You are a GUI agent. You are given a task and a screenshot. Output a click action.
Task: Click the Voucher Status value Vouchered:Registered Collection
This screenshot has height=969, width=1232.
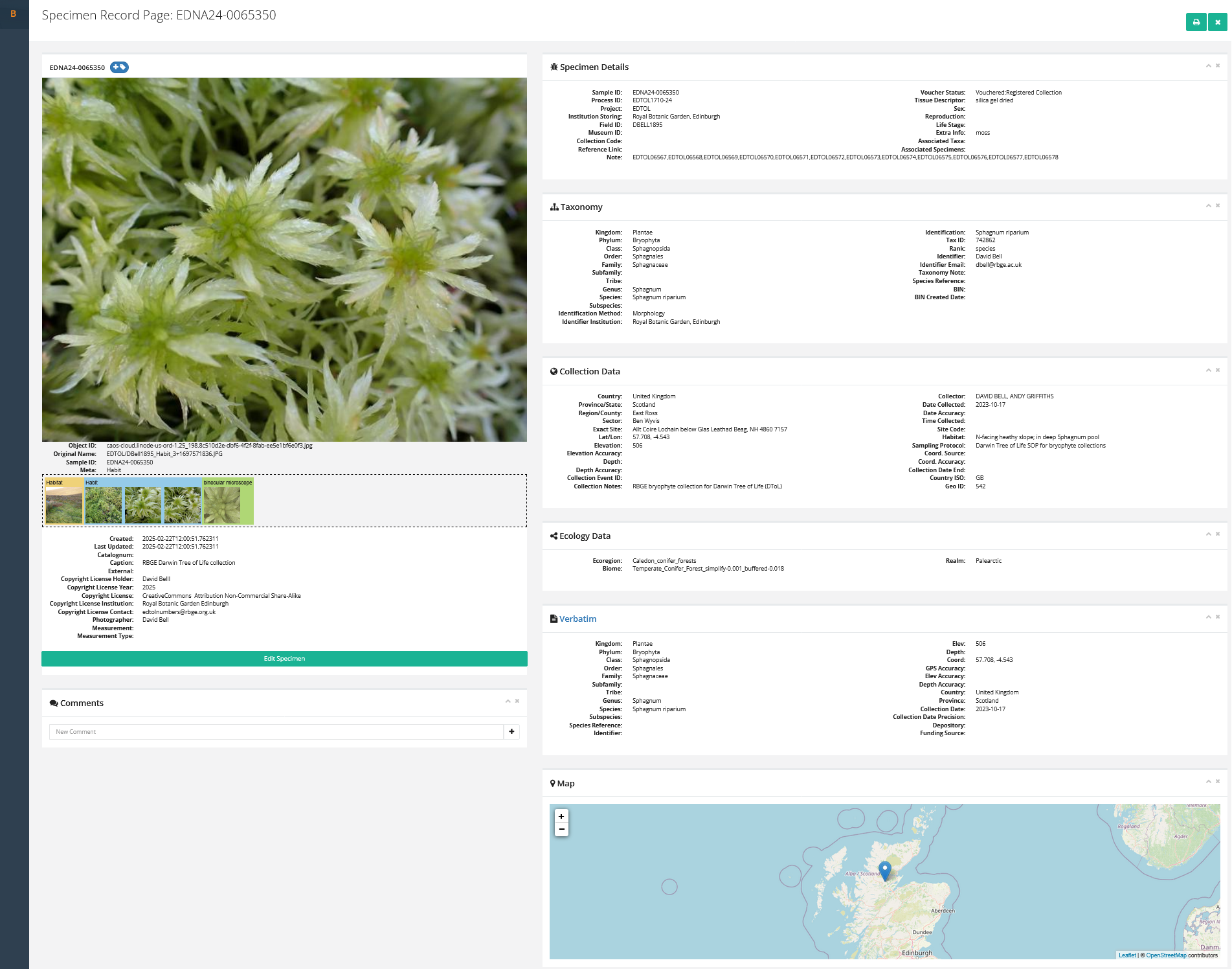[1018, 93]
